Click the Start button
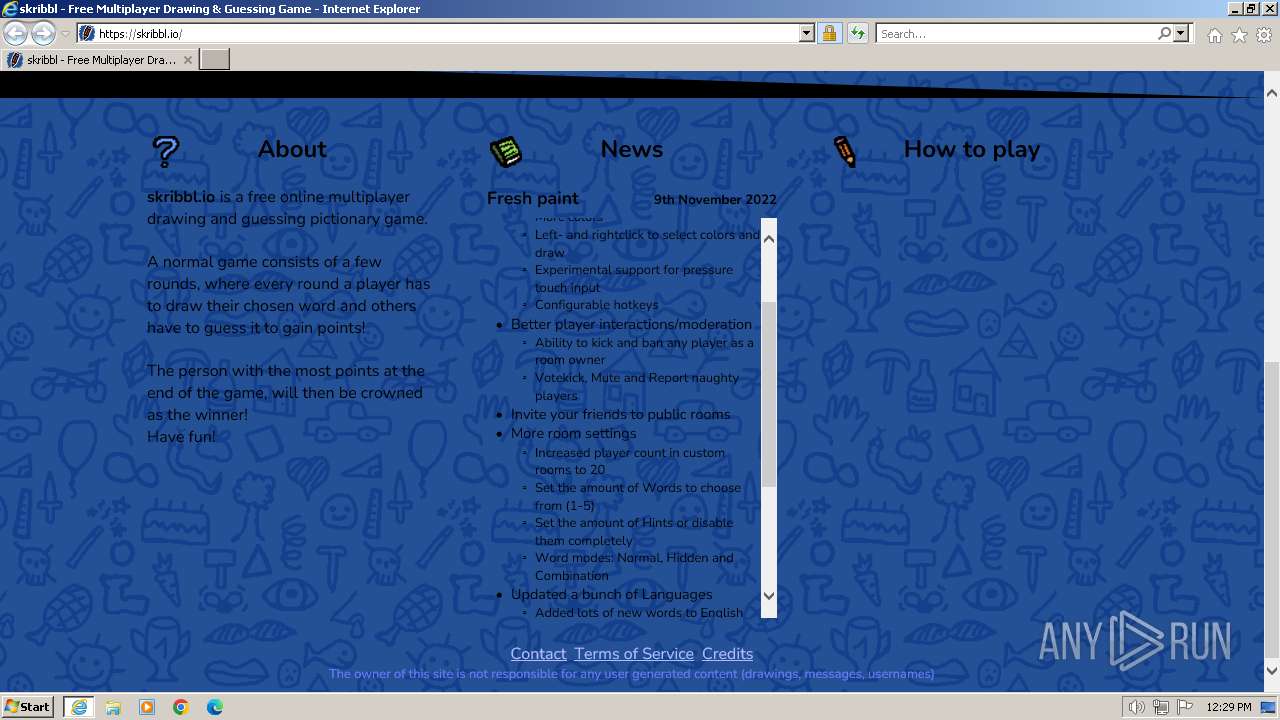The height and width of the screenshot is (720, 1280). (27, 707)
